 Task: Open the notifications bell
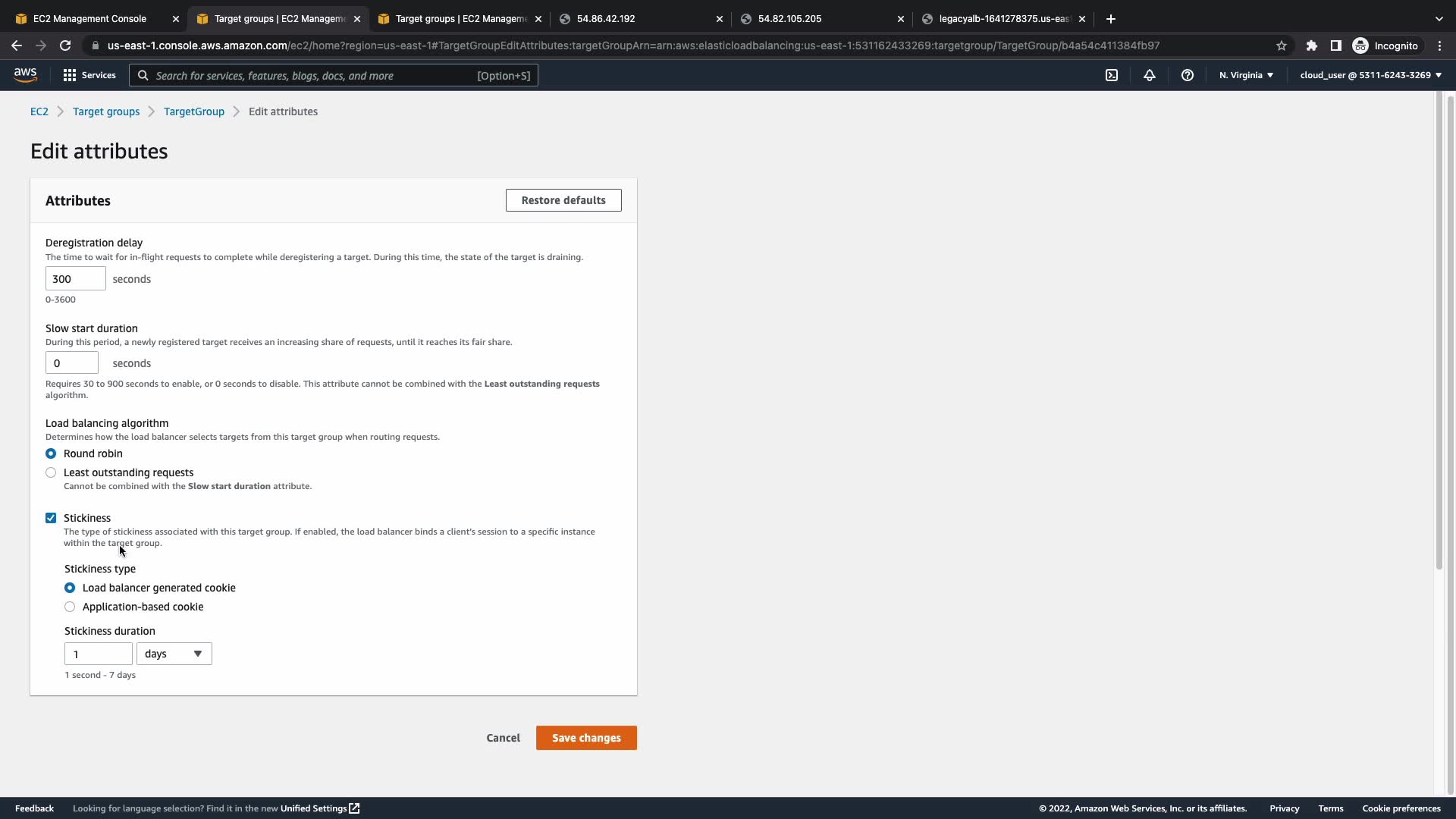(x=1150, y=75)
